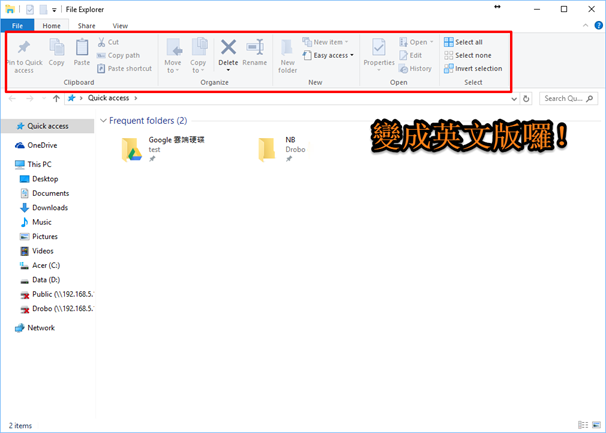The height and width of the screenshot is (433, 606).
Task: Collapse the Frequent folders section
Action: pos(103,120)
